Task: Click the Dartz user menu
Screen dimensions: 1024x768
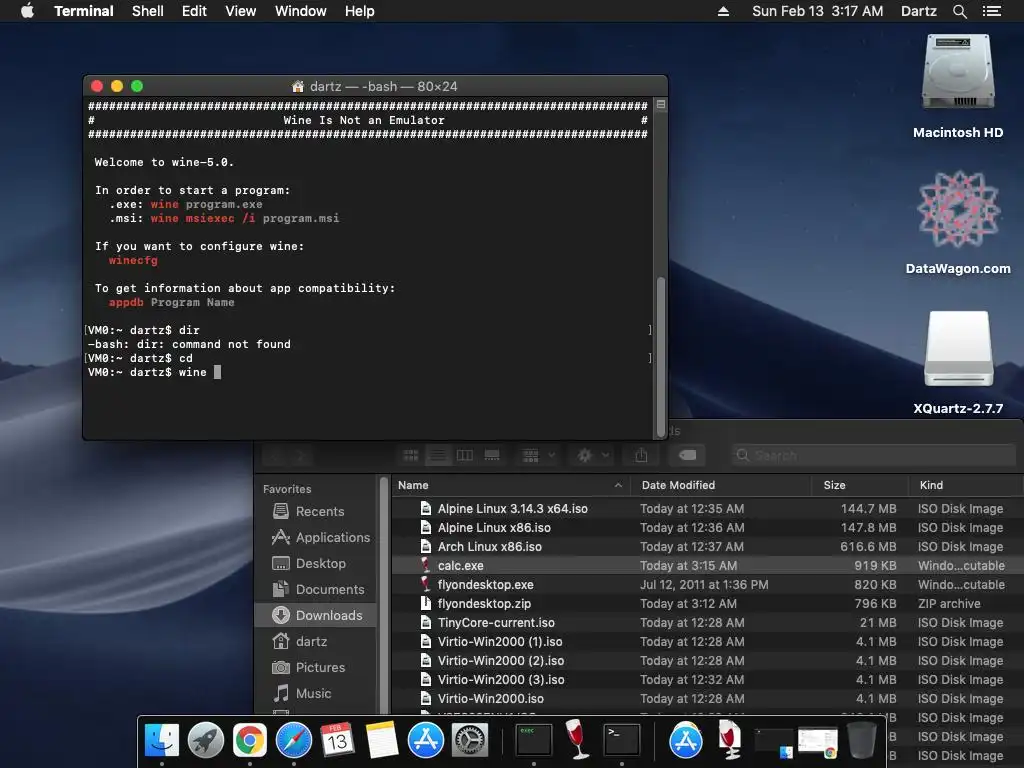Action: (x=919, y=11)
